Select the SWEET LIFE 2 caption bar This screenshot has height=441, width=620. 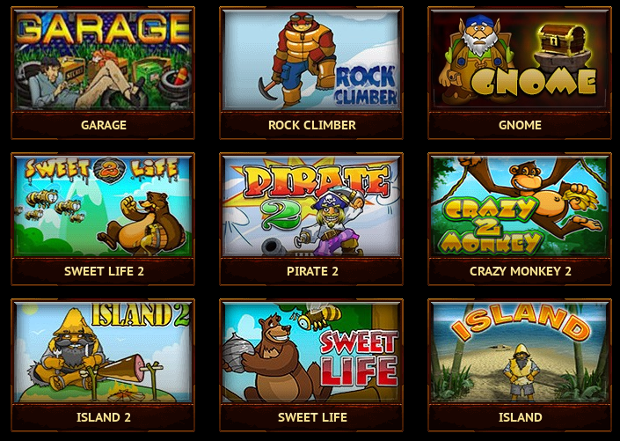coord(103,271)
